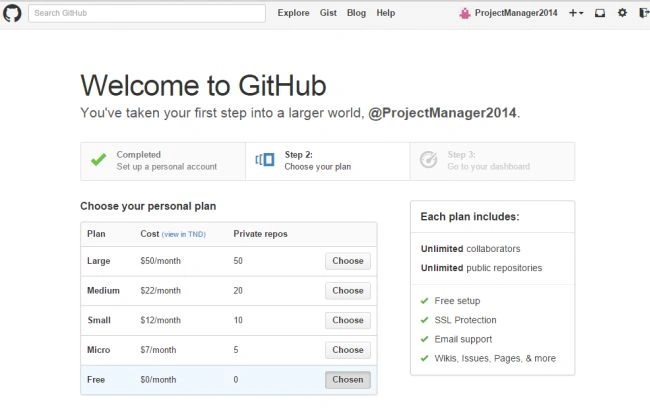Viewport: 650px width, 409px height.
Task: Click the $7/month cost cell
Action: pos(158,350)
